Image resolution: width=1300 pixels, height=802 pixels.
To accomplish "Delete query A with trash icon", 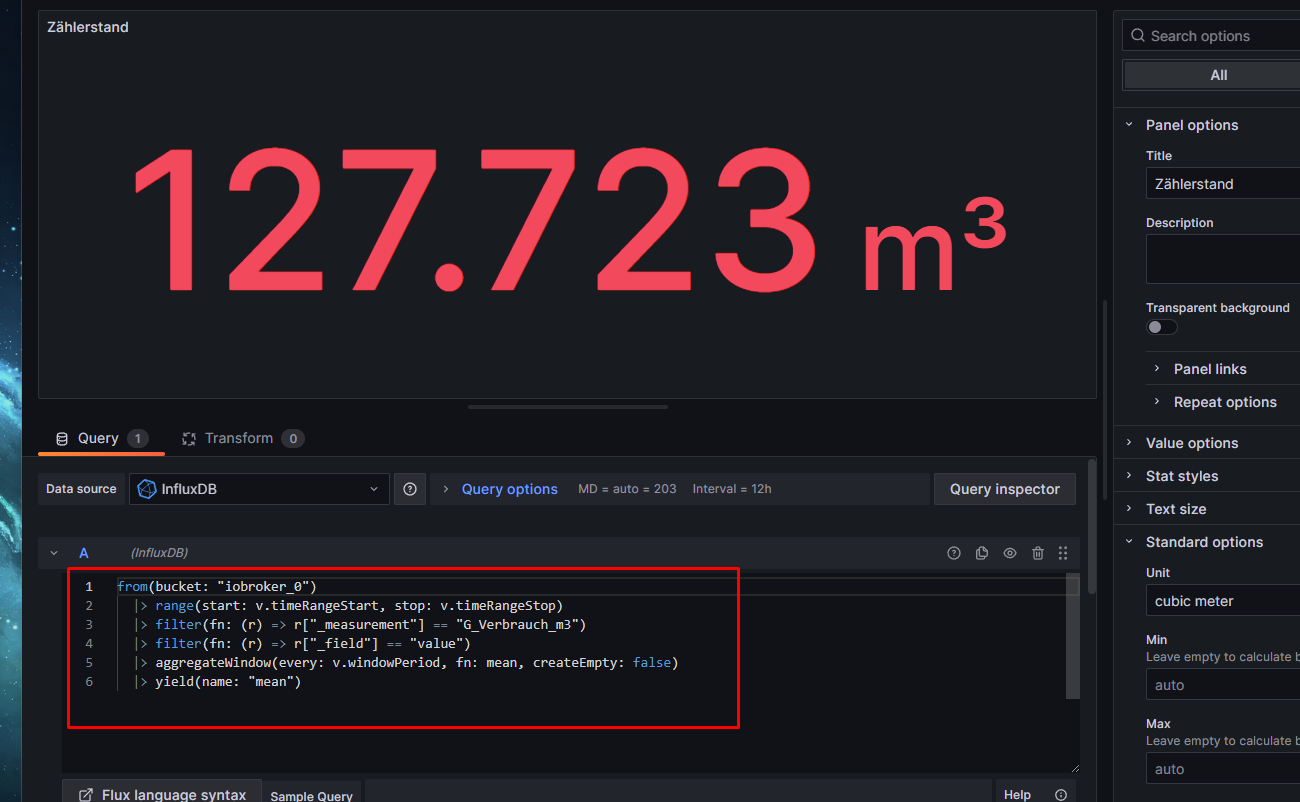I will (x=1038, y=553).
